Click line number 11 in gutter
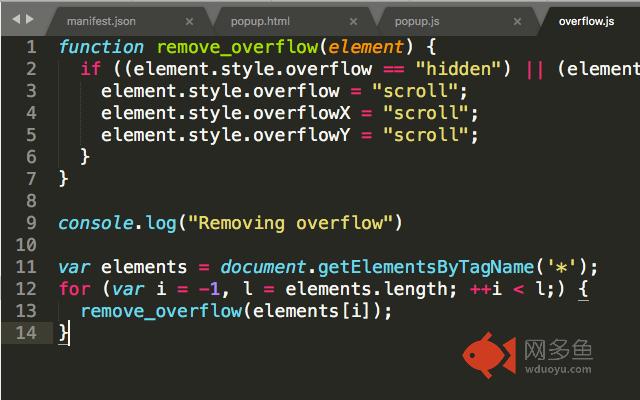The image size is (640, 400). pos(26,267)
